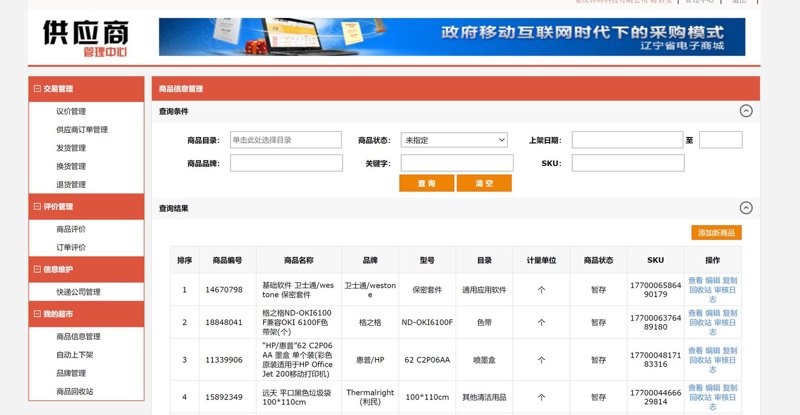Viewport: 800px width, 415px height.
Task: Click the 商品名称 column header
Action: click(x=299, y=260)
